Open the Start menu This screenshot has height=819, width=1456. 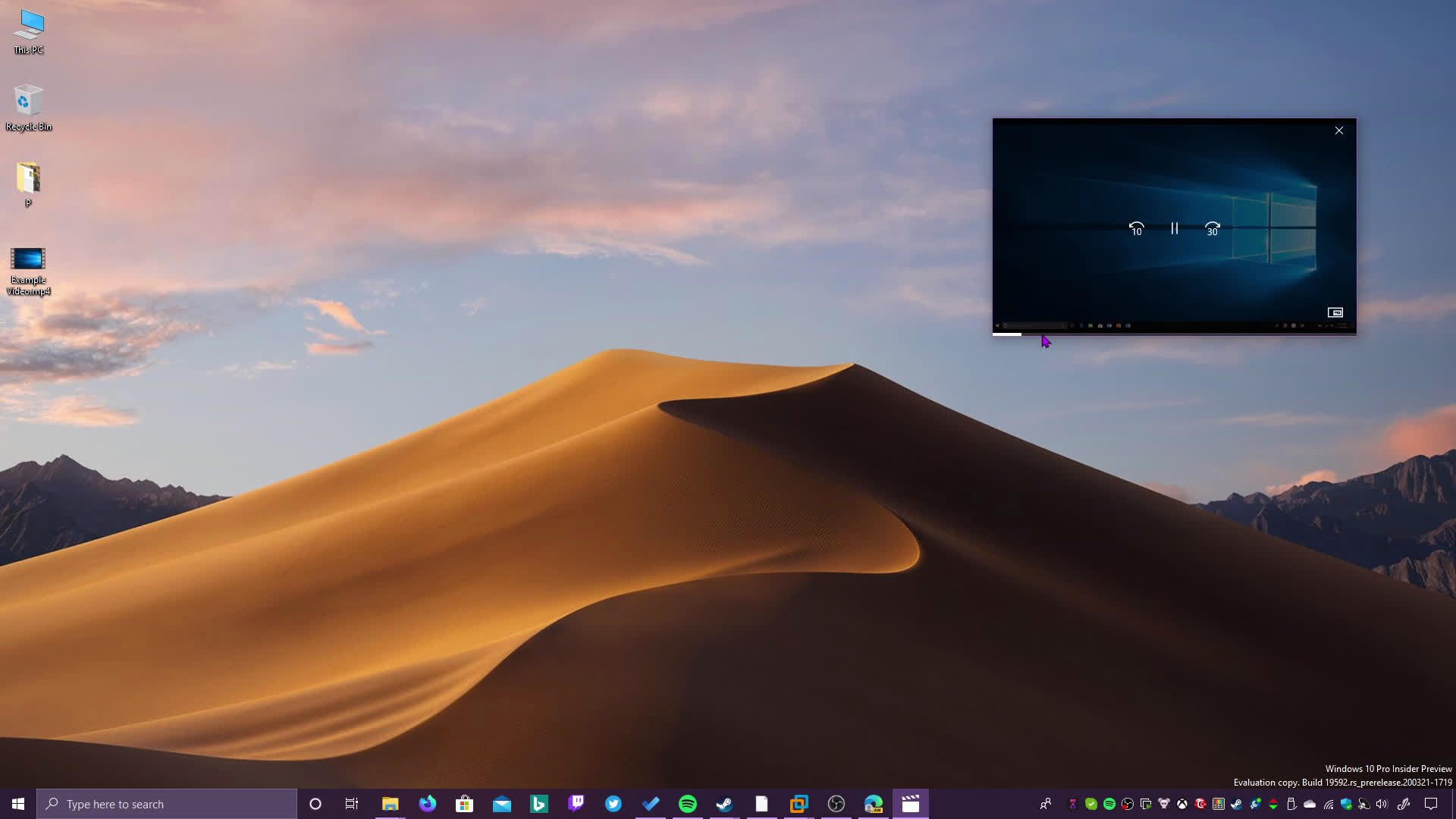(16, 803)
